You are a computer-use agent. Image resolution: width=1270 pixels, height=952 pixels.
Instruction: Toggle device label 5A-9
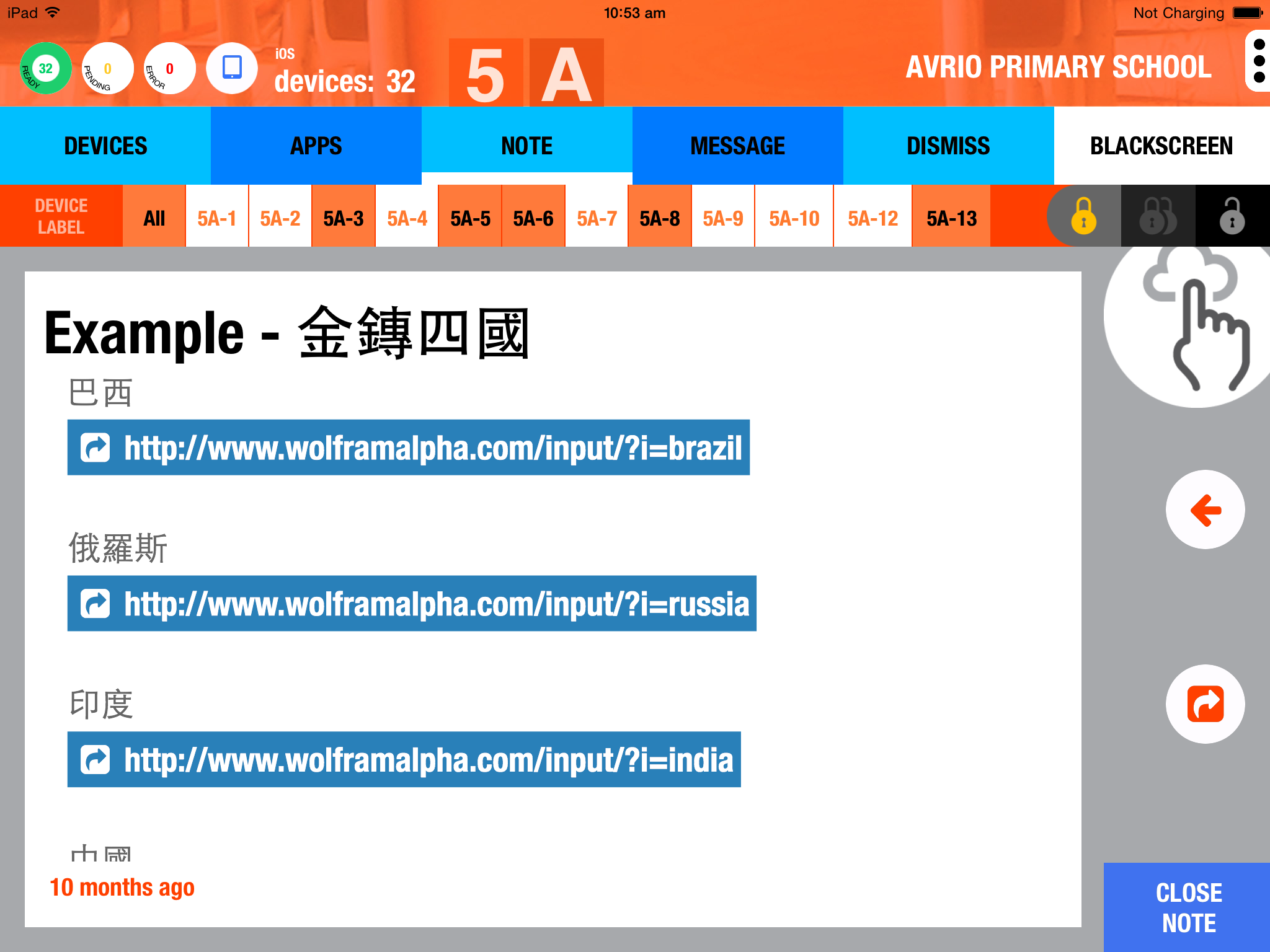coord(723,216)
